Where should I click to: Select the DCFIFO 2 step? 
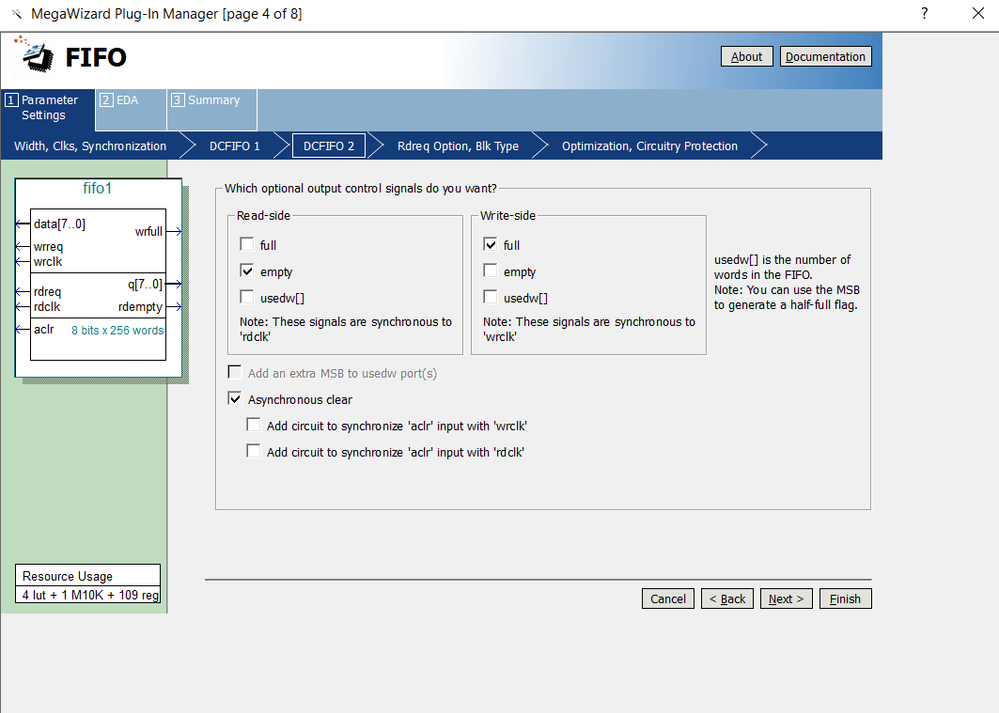click(329, 146)
